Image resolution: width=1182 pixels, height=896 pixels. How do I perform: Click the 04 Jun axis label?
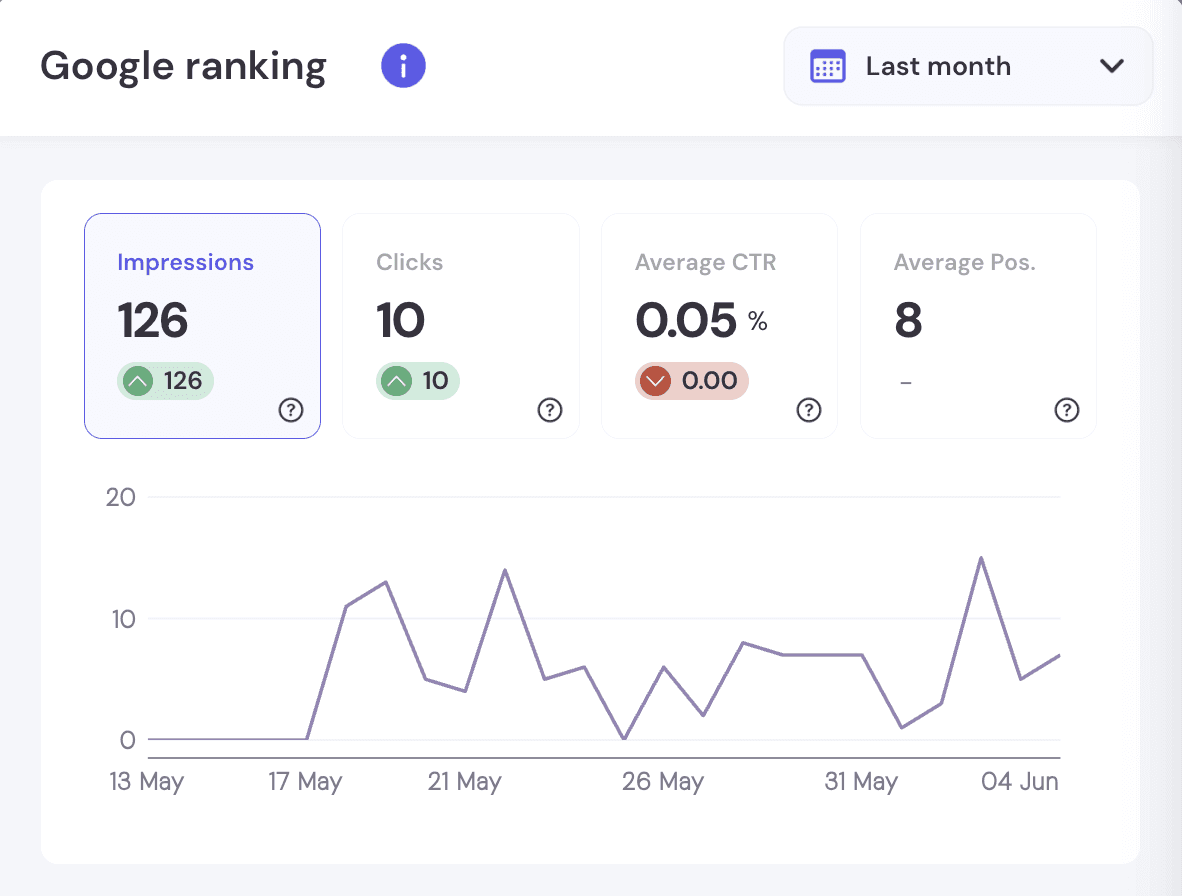coord(1020,781)
